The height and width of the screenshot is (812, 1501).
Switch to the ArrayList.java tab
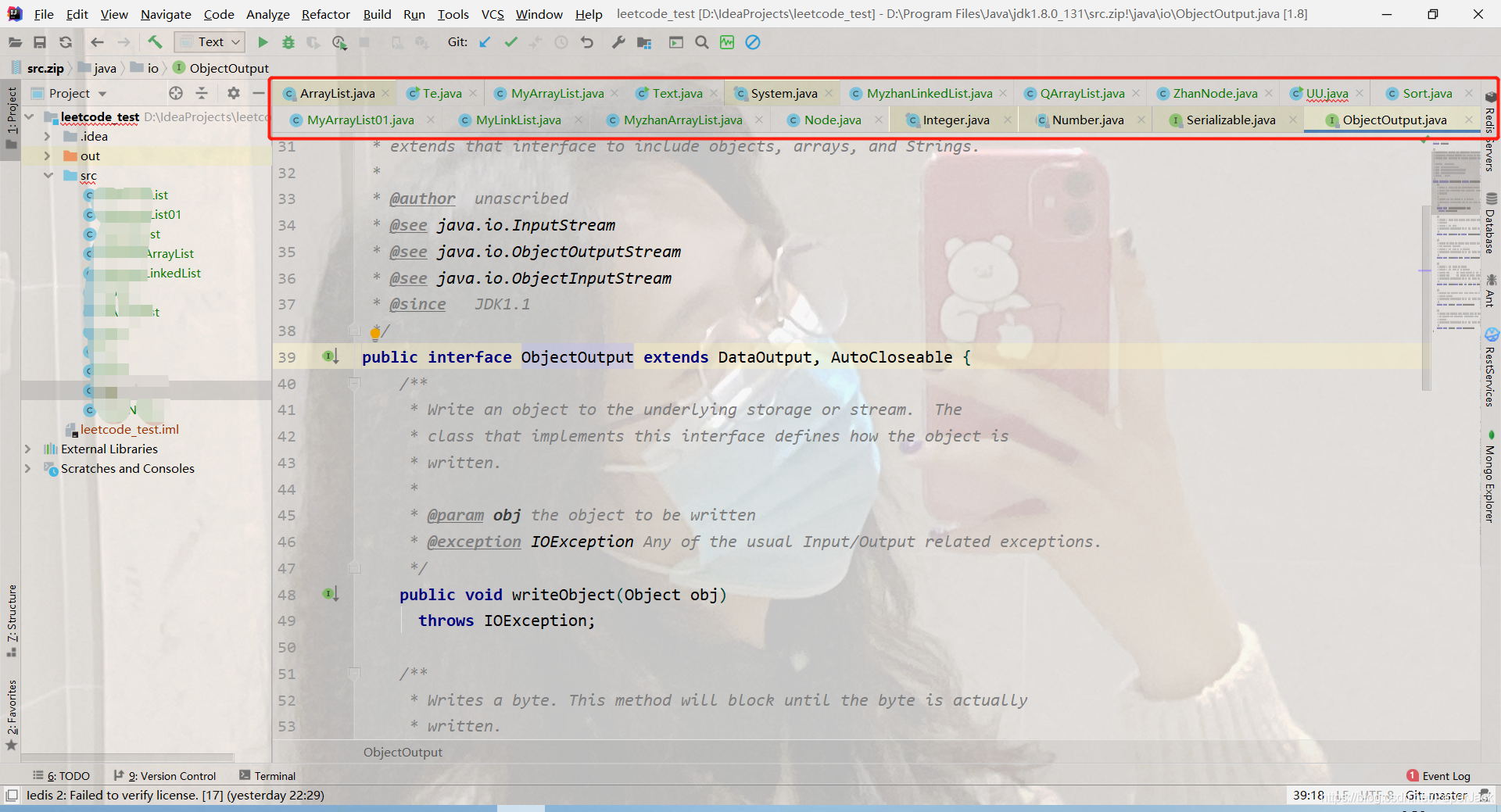(337, 93)
